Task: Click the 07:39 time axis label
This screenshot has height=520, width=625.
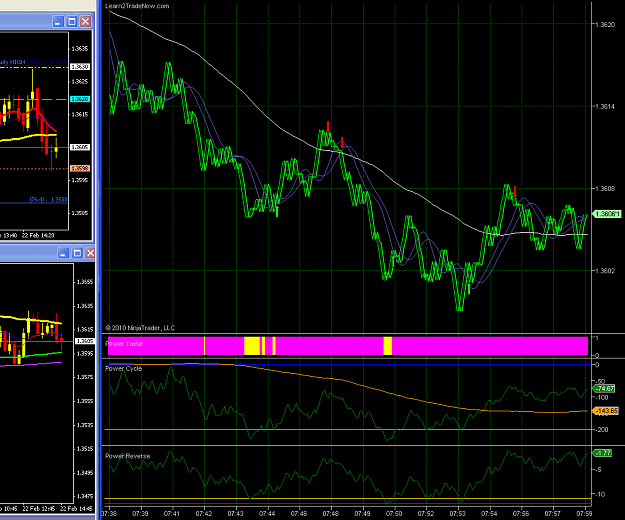Action: pyautogui.click(x=140, y=514)
